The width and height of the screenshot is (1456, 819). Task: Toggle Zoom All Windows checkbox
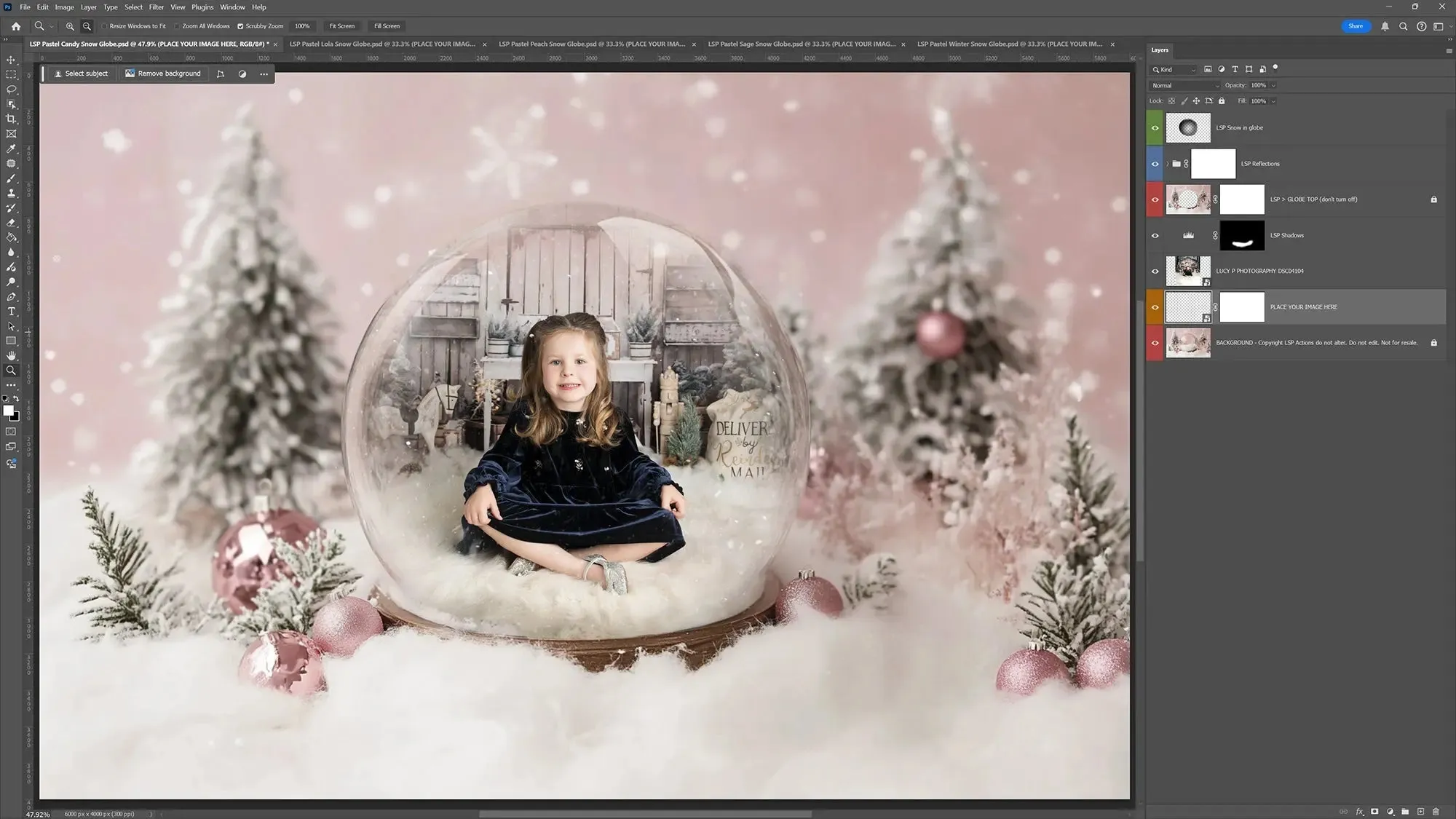point(177,26)
